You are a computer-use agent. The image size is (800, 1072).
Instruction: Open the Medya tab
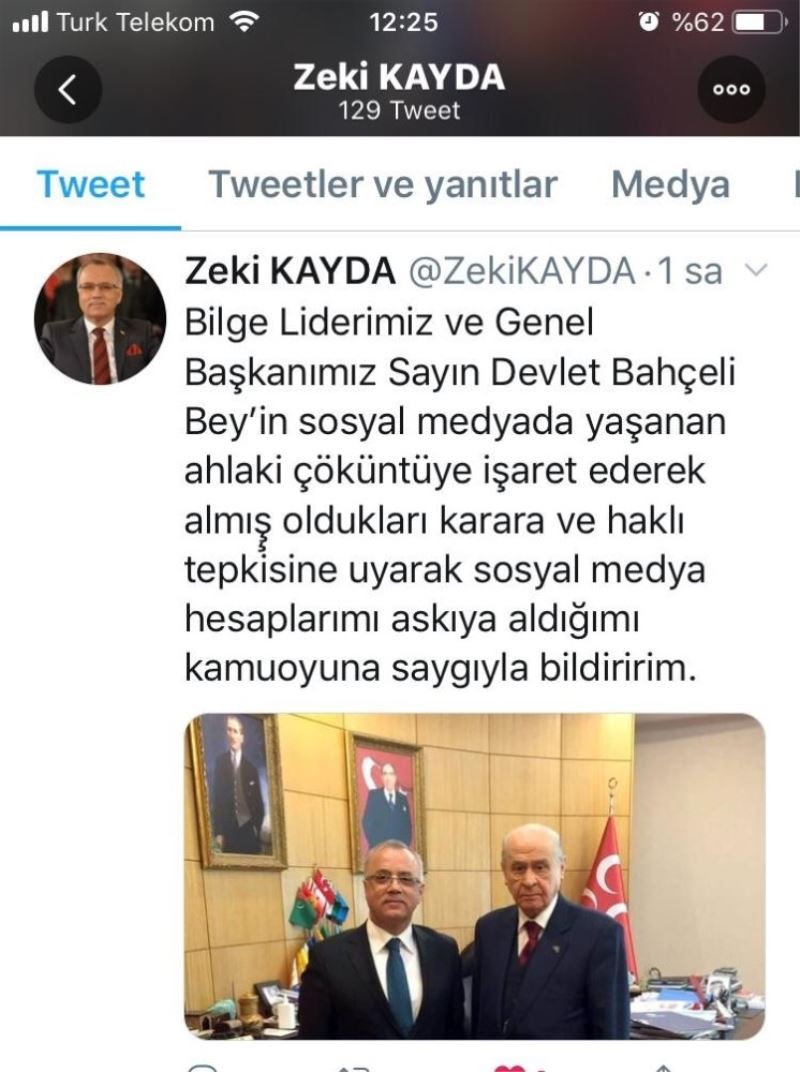[670, 185]
